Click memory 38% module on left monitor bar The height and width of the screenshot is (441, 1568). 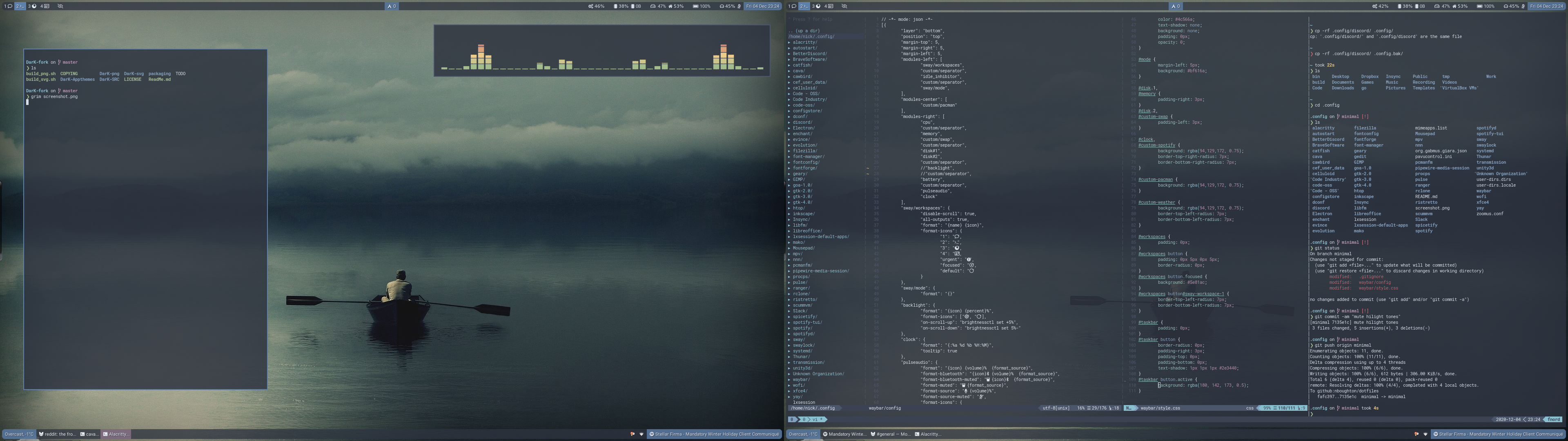[x=621, y=6]
